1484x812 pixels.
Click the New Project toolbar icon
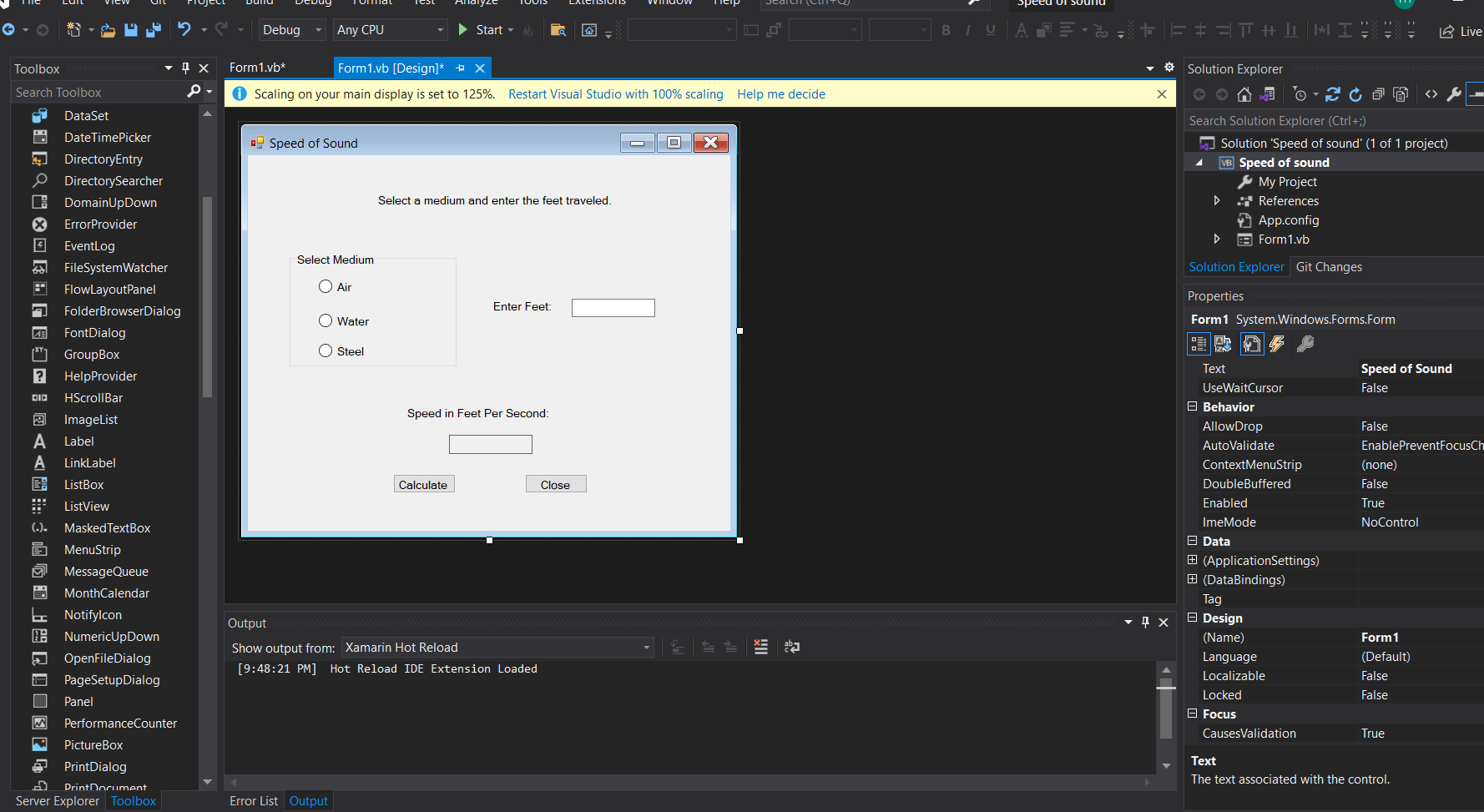[x=73, y=30]
